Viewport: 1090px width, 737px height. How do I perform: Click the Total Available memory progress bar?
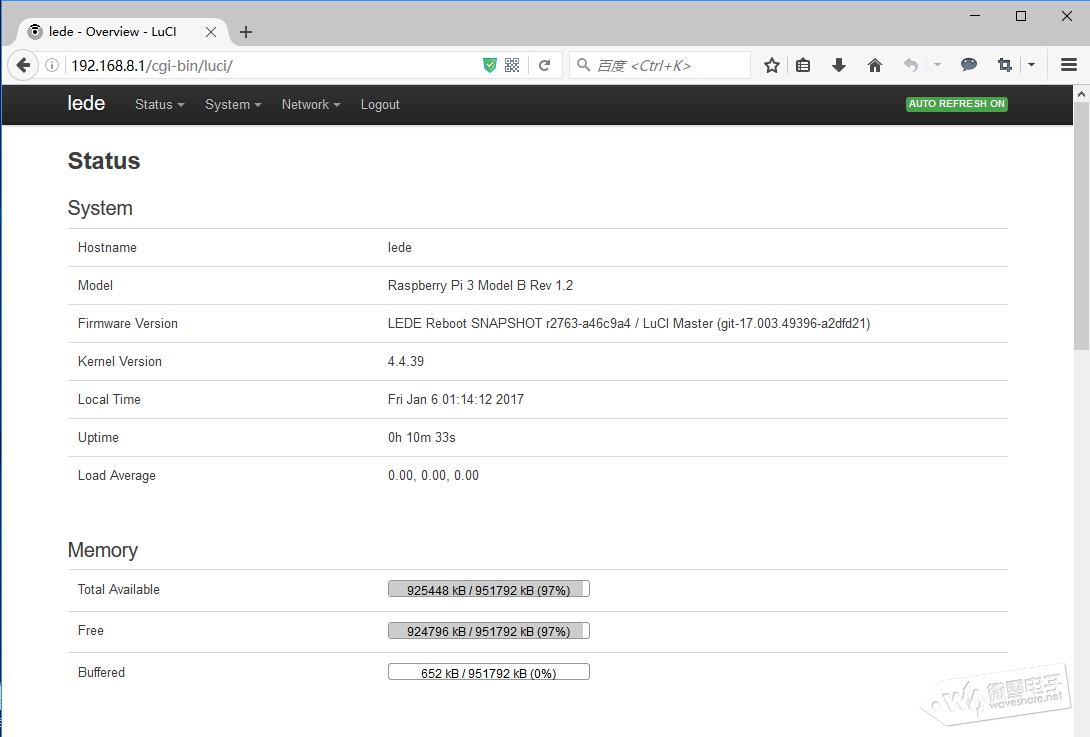(x=488, y=589)
